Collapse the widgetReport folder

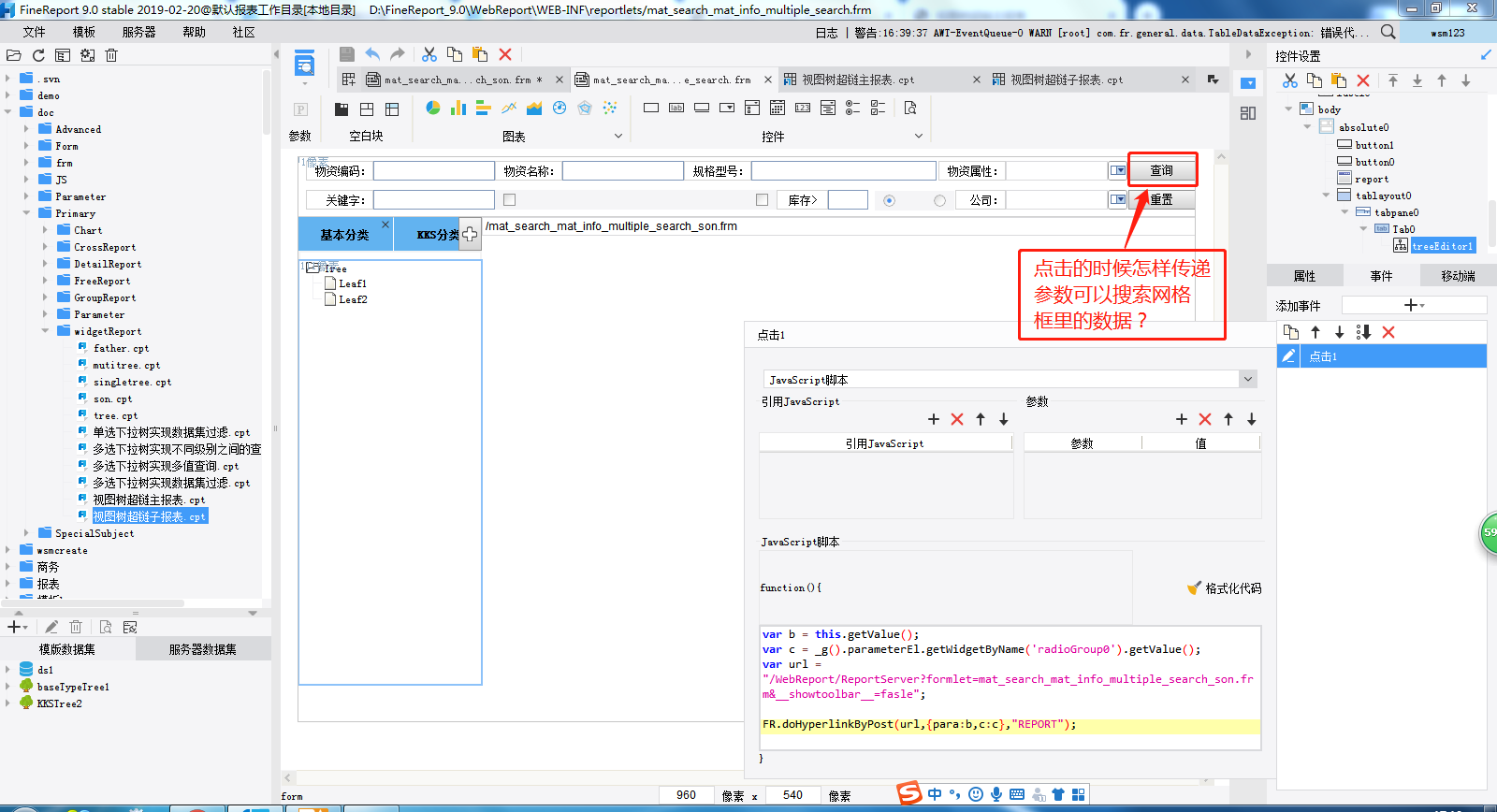click(x=45, y=330)
